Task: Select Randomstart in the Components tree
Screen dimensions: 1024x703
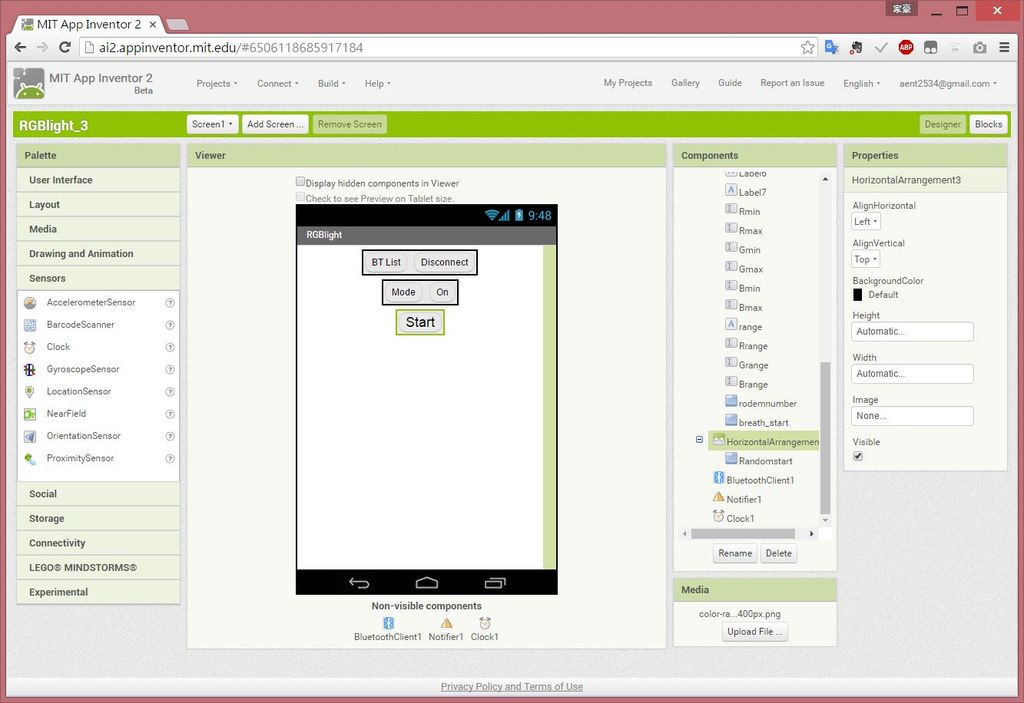Action: [765, 461]
